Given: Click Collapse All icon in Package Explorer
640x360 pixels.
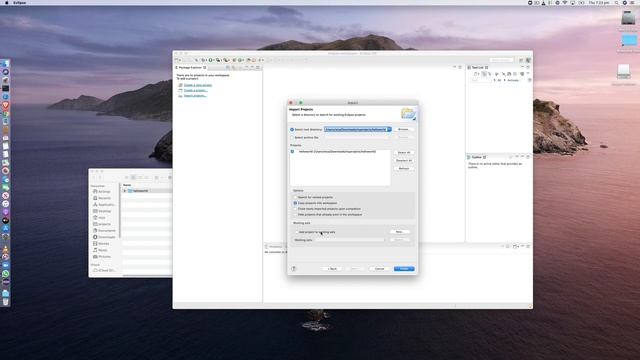Looking at the screenshot, I should [x=228, y=67].
